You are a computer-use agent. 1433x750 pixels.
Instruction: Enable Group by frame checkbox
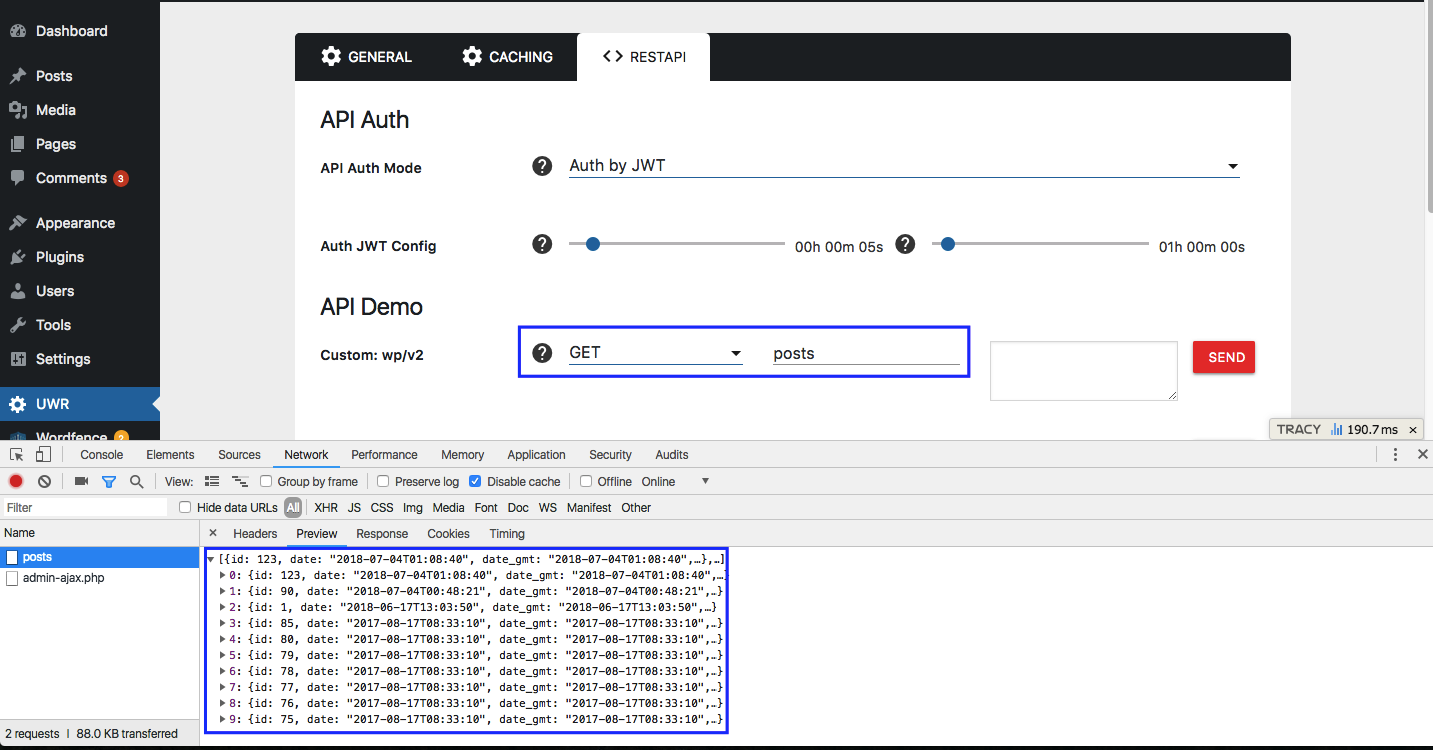click(x=266, y=481)
